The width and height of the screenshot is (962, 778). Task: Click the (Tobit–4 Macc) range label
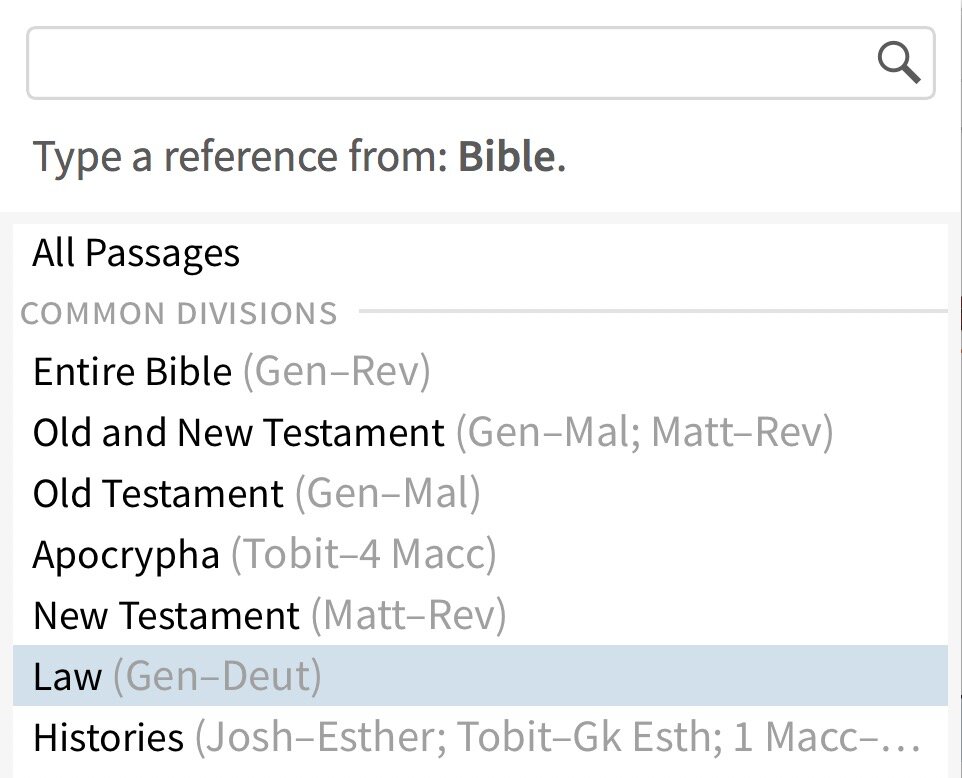(x=363, y=555)
